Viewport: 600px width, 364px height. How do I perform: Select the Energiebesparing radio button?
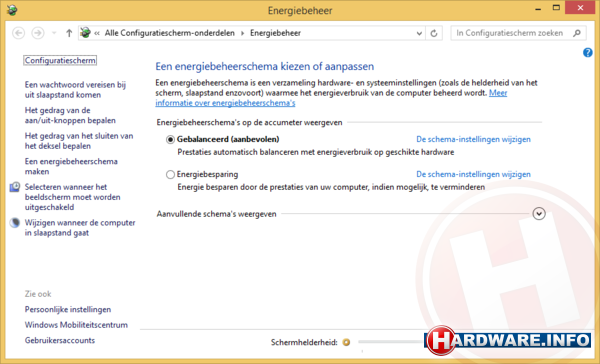click(x=170, y=175)
